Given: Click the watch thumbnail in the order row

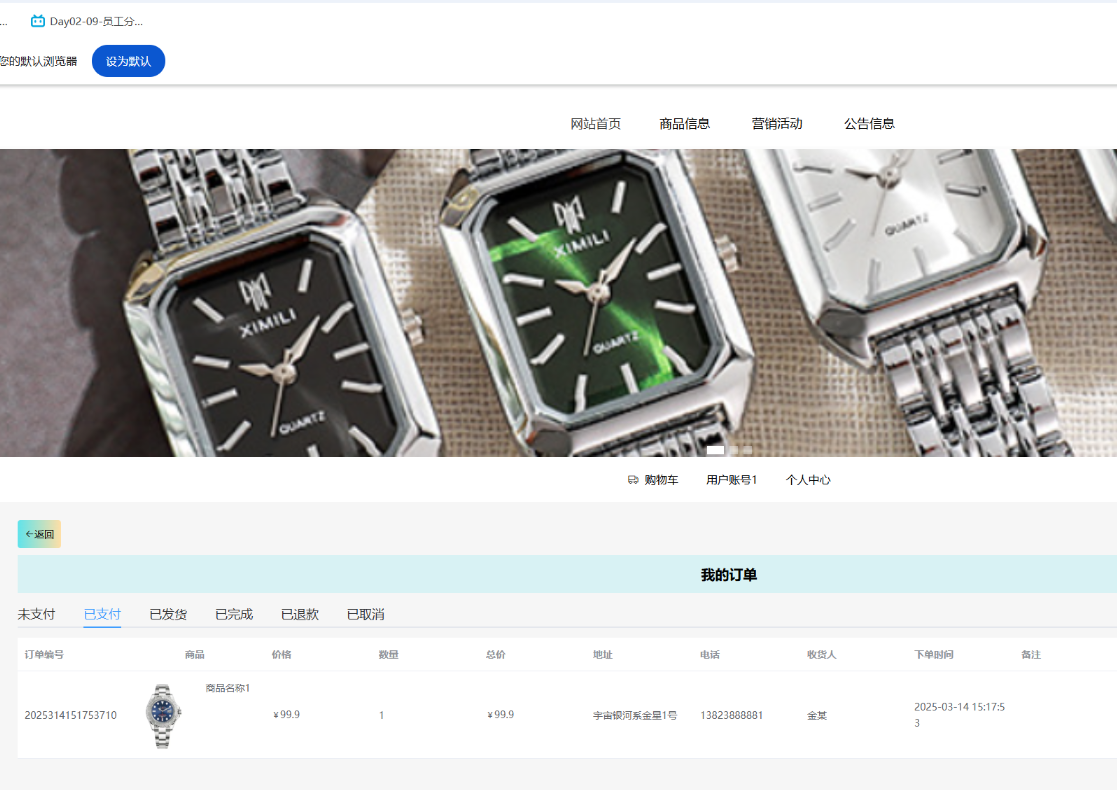Looking at the screenshot, I should (163, 716).
